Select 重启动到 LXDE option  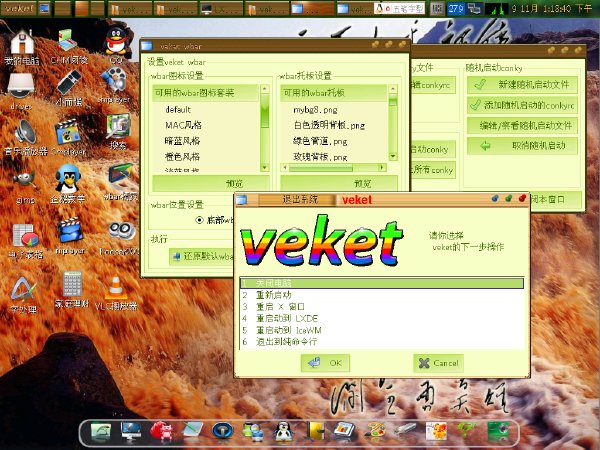pos(382,318)
